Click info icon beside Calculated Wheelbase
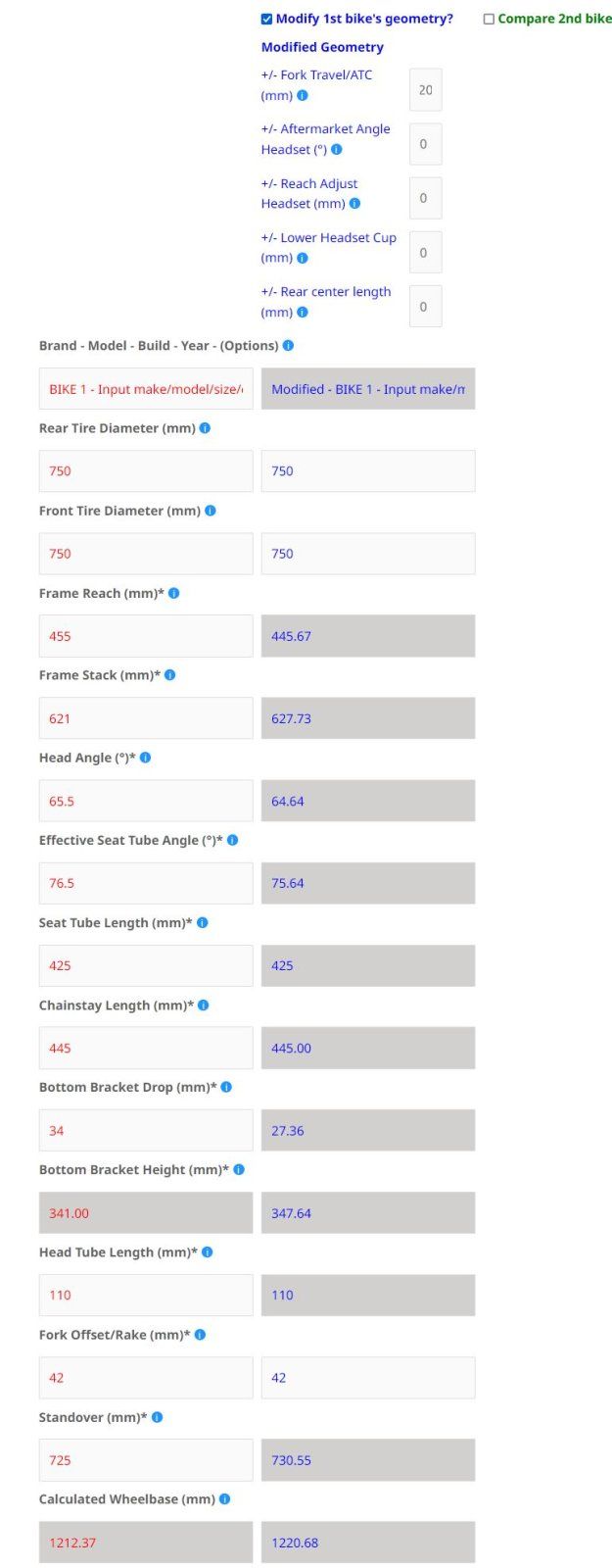This screenshot has height=1568, width=612. (x=225, y=1499)
